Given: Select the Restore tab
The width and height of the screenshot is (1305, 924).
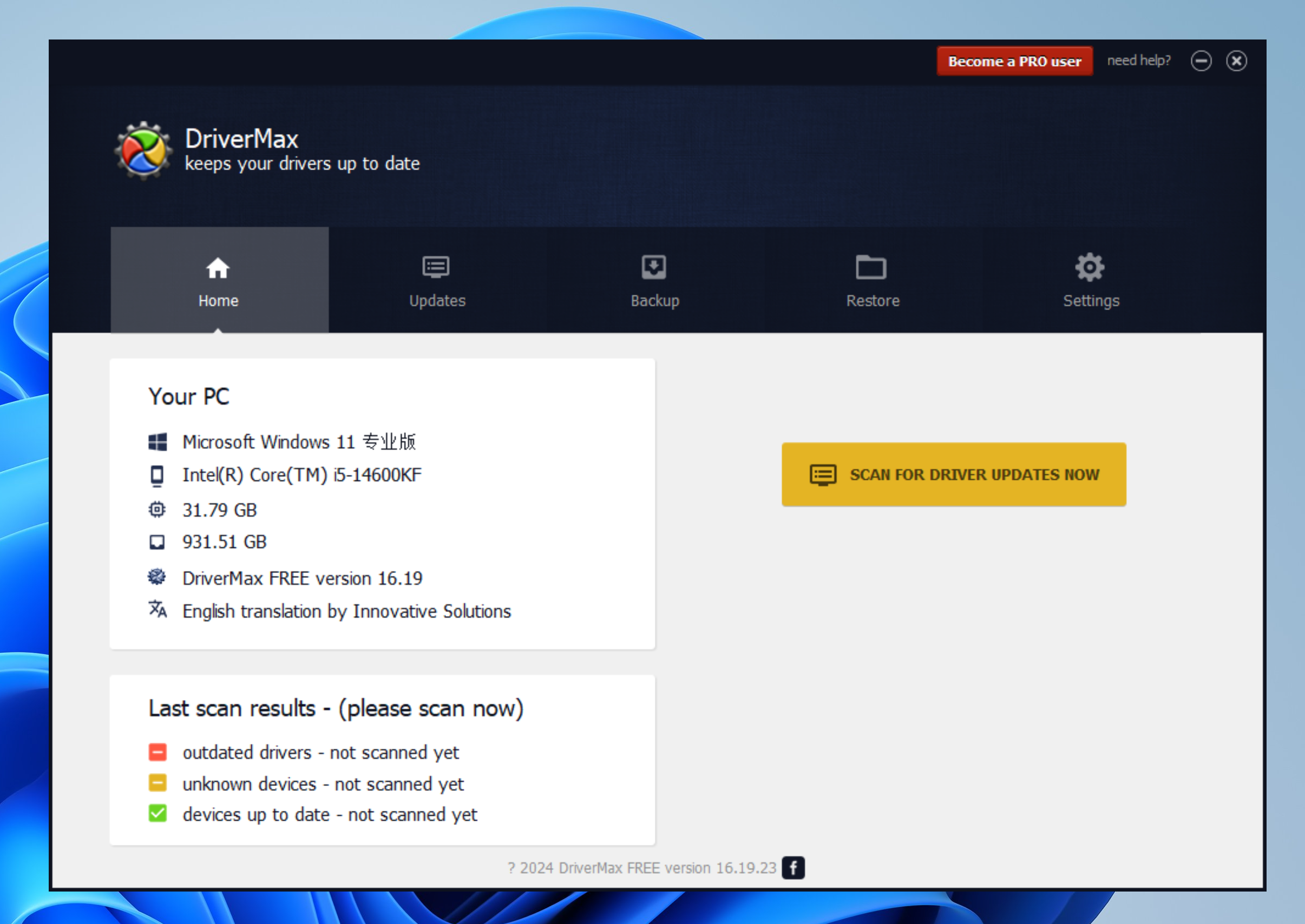Looking at the screenshot, I should point(873,280).
